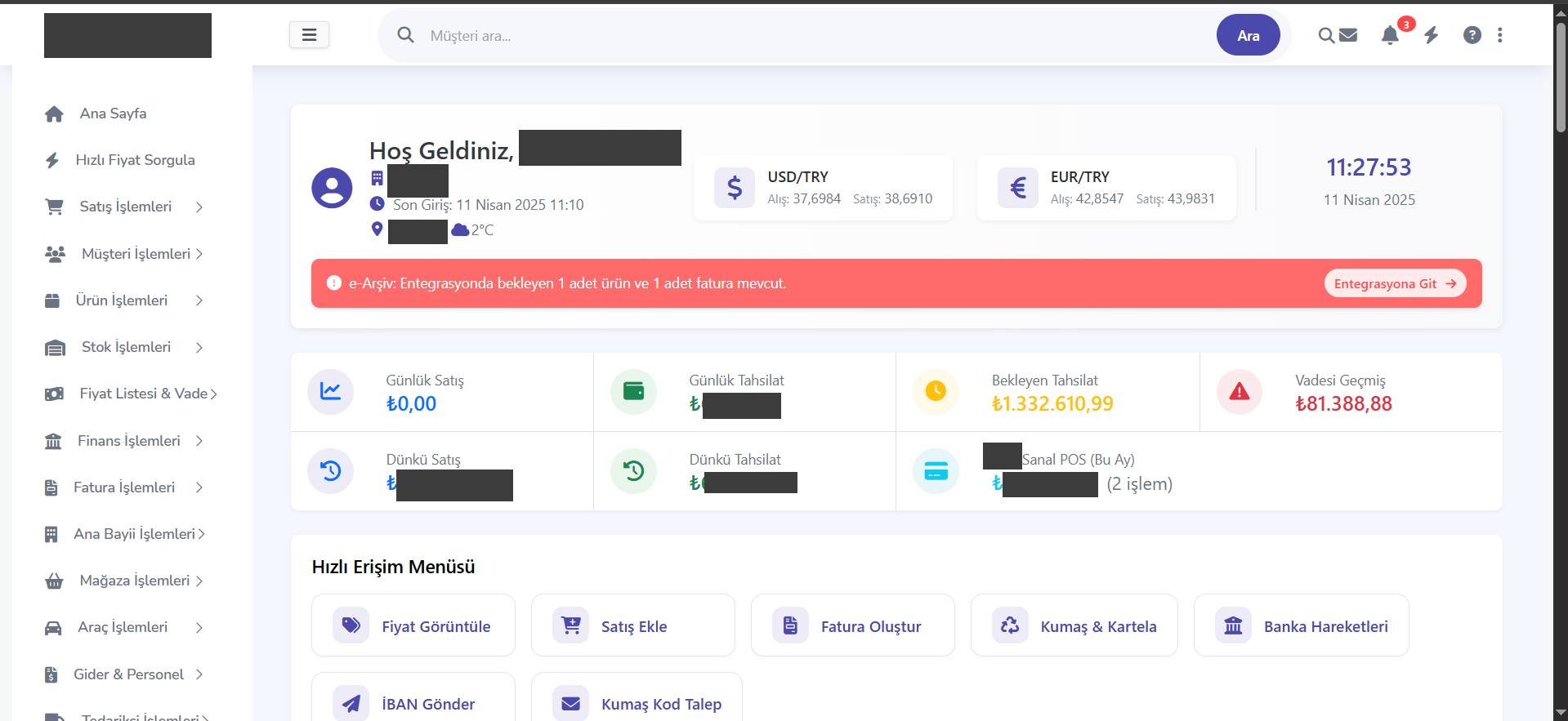Click the Vadesi Geçmiş amount ₺81.388,88

coord(1343,403)
